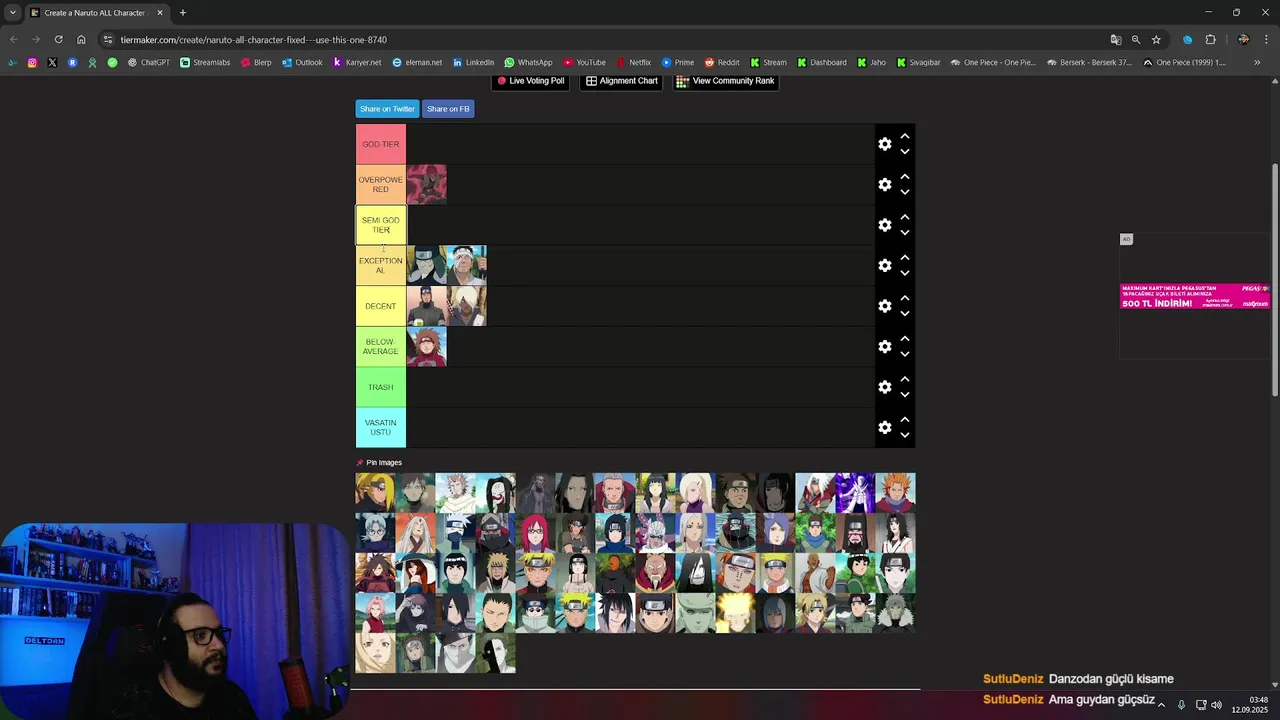Pick the glowing yellow Naruto chakra thumbnail
Image resolution: width=1280 pixels, height=720 pixels.
(x=735, y=613)
